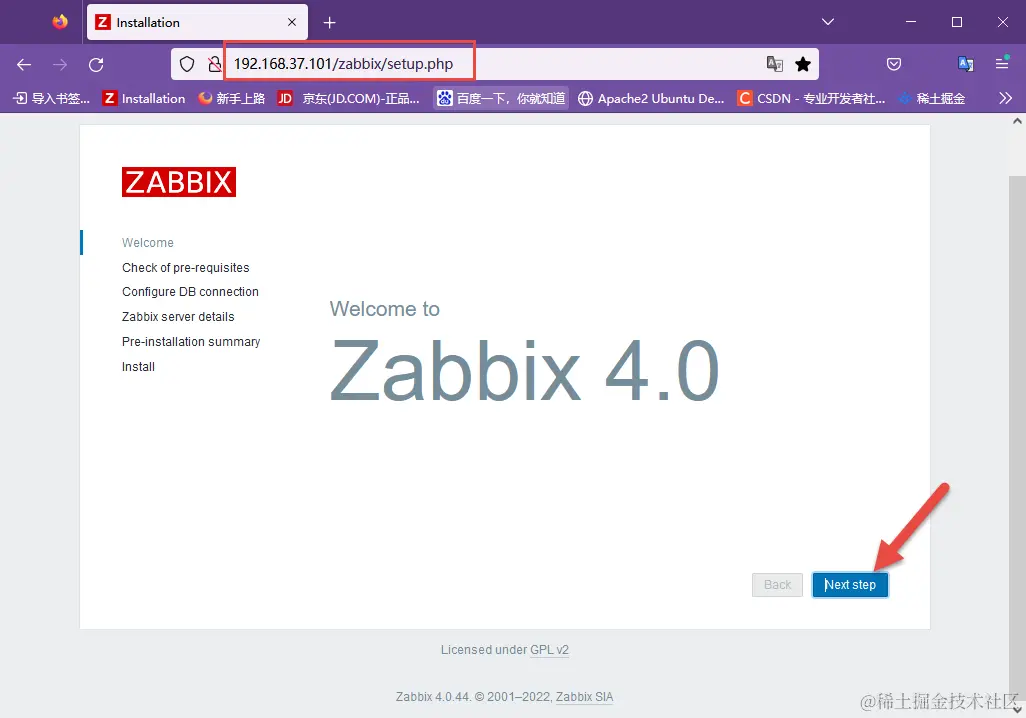Open the Firefox application menu
The height and width of the screenshot is (718, 1026).
coord(1002,63)
